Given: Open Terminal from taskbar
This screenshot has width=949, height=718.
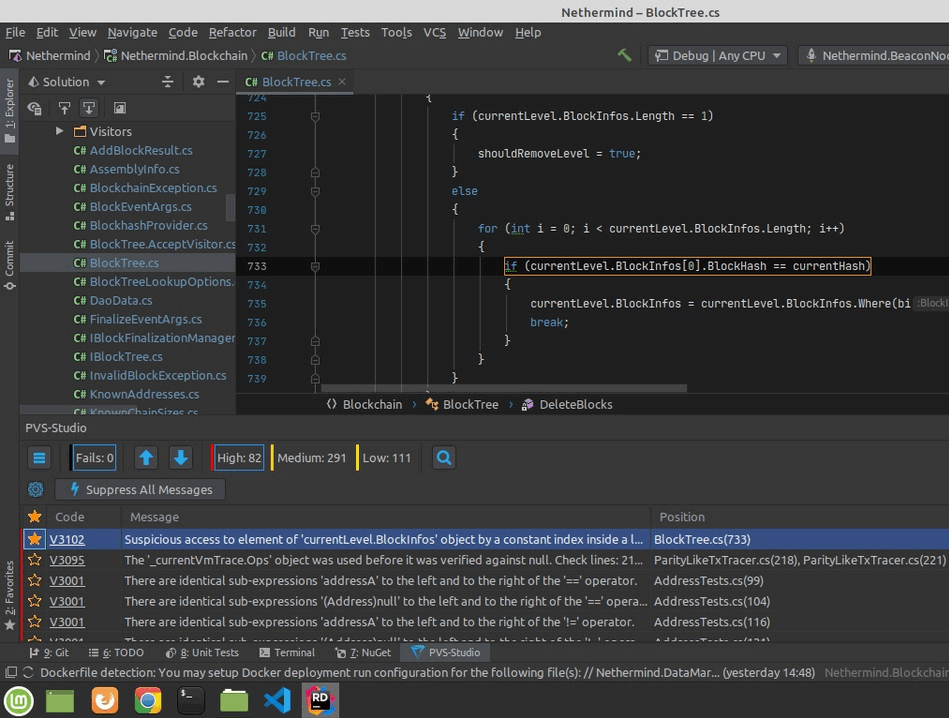Looking at the screenshot, I should pyautogui.click(x=191, y=701).
